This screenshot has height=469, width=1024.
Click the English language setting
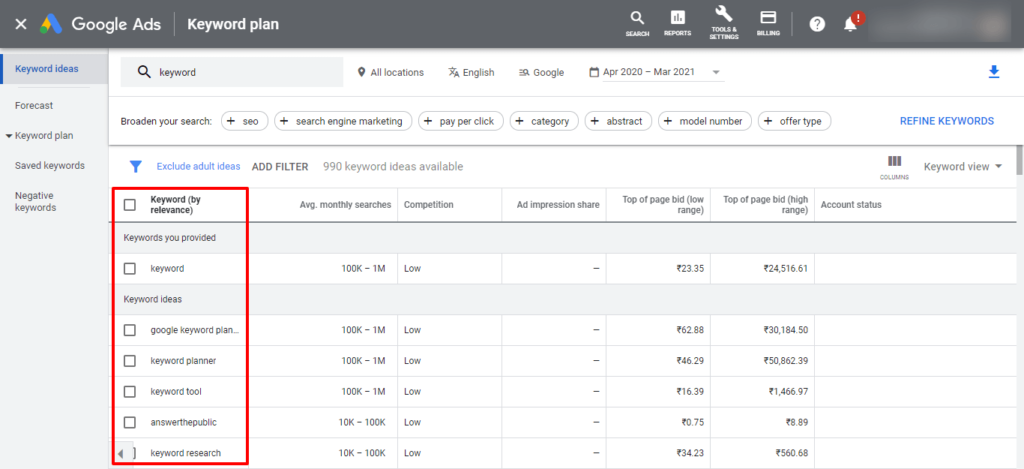click(471, 73)
